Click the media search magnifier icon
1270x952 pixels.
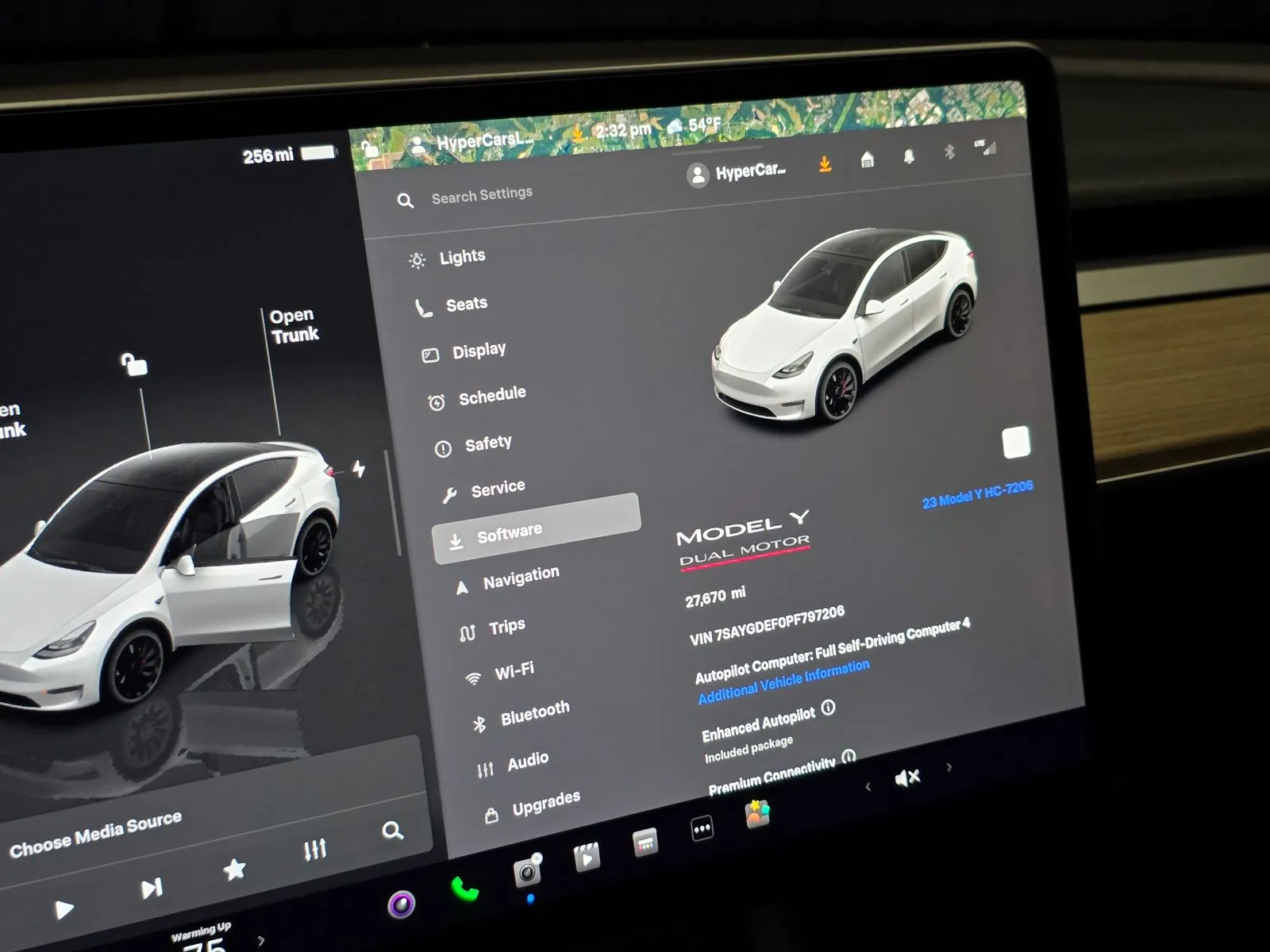click(393, 831)
